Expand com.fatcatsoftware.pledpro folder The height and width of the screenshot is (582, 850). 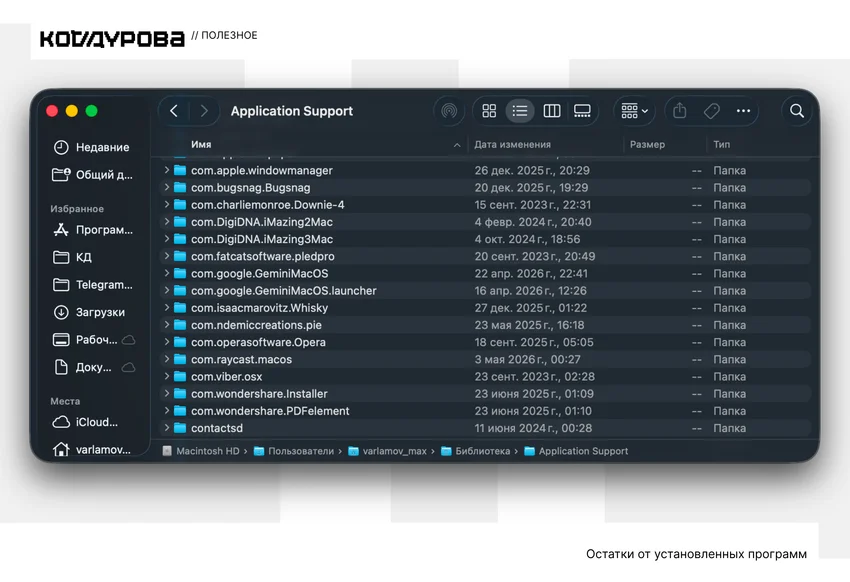[167, 256]
